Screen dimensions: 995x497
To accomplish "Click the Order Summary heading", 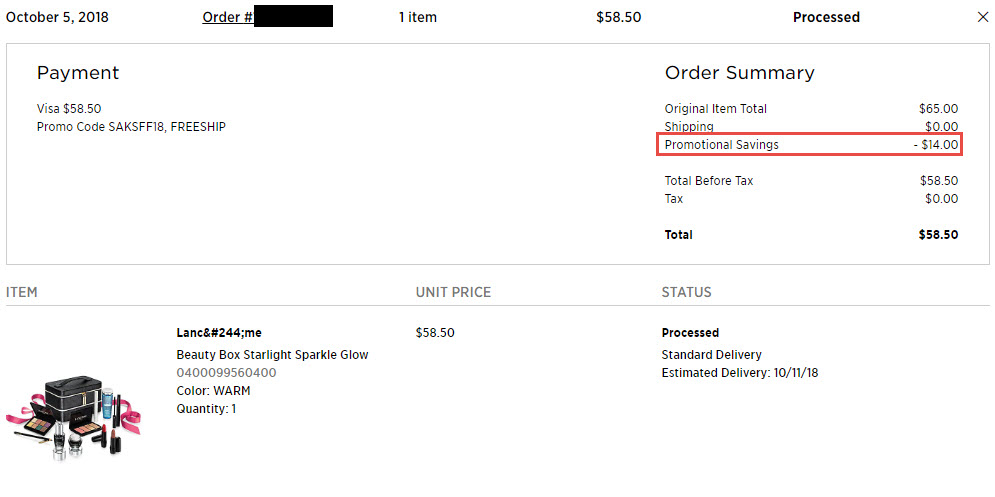I will (739, 73).
